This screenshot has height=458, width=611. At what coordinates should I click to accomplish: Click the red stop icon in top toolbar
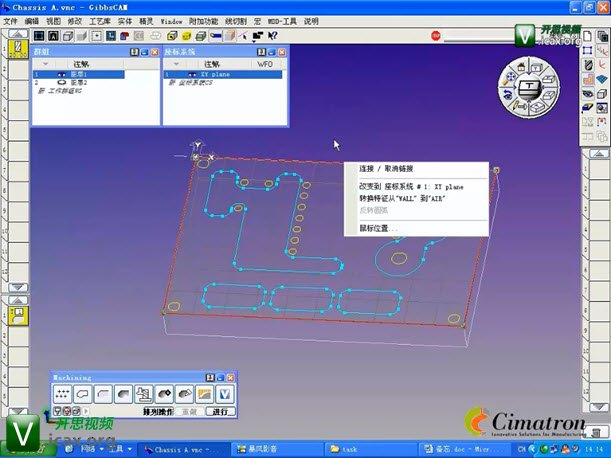[436, 36]
